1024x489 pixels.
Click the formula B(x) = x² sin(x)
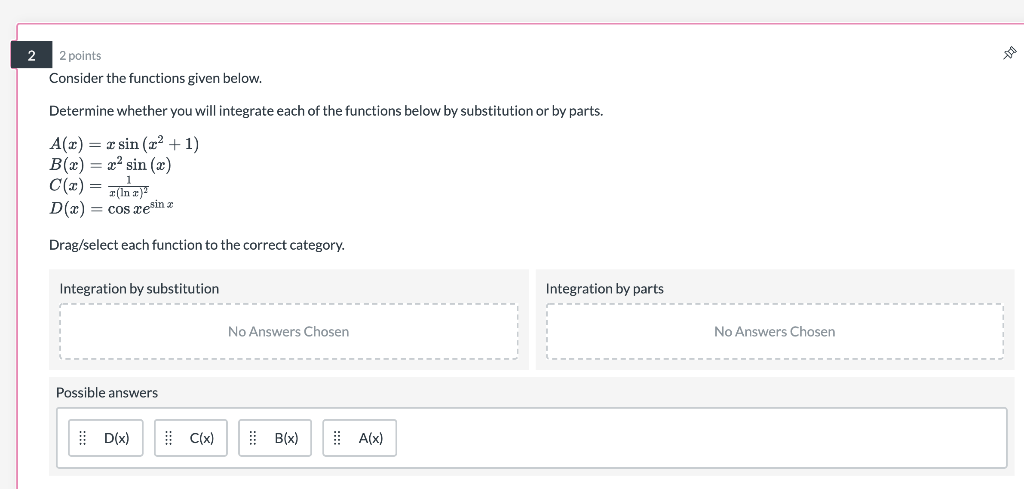pyautogui.click(x=110, y=165)
